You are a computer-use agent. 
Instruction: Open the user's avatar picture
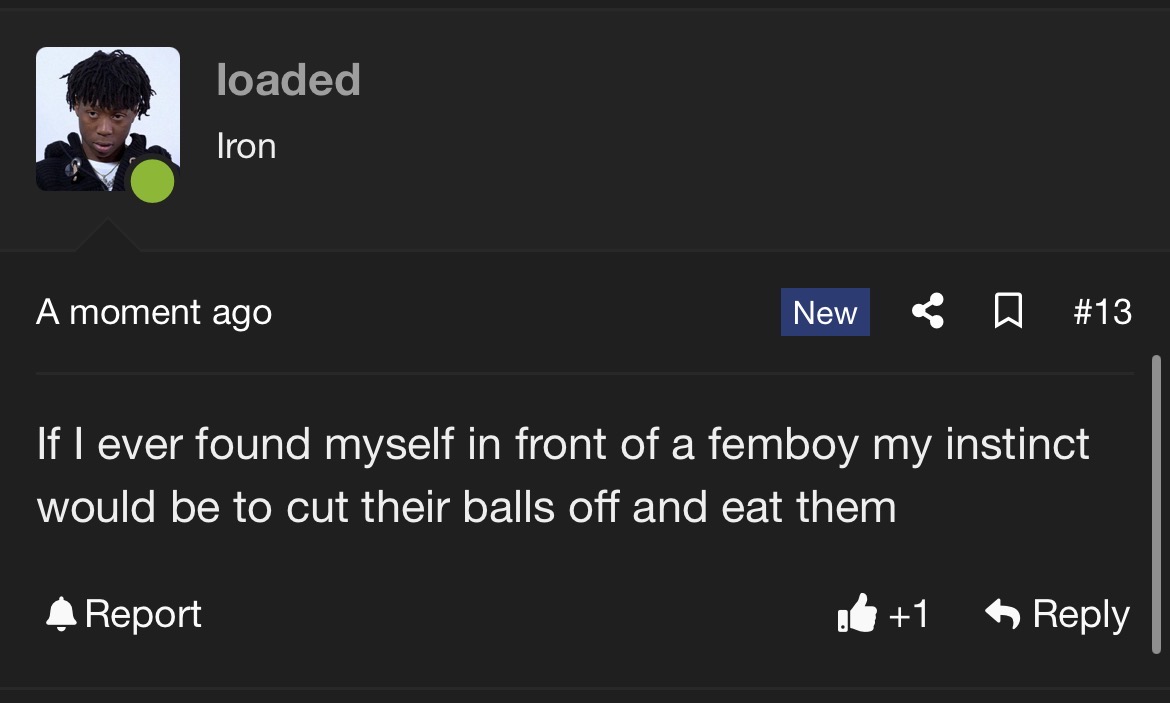coord(107,119)
